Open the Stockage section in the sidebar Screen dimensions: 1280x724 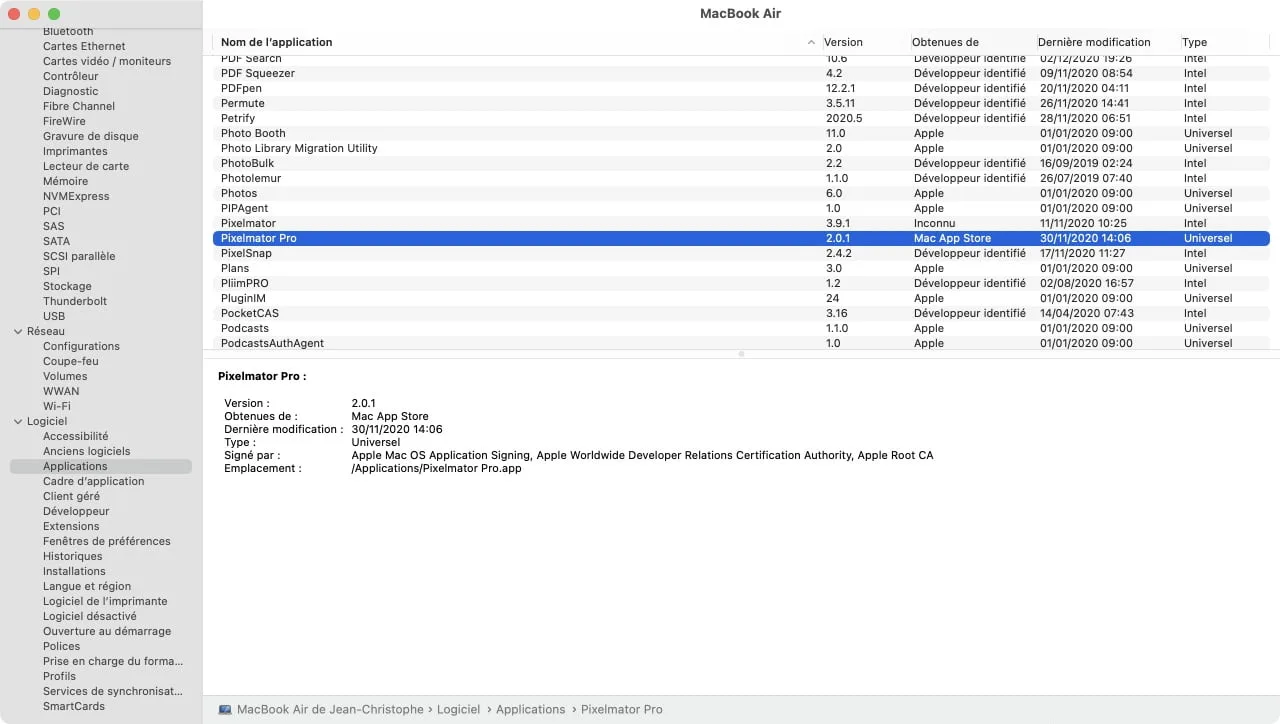click(66, 286)
